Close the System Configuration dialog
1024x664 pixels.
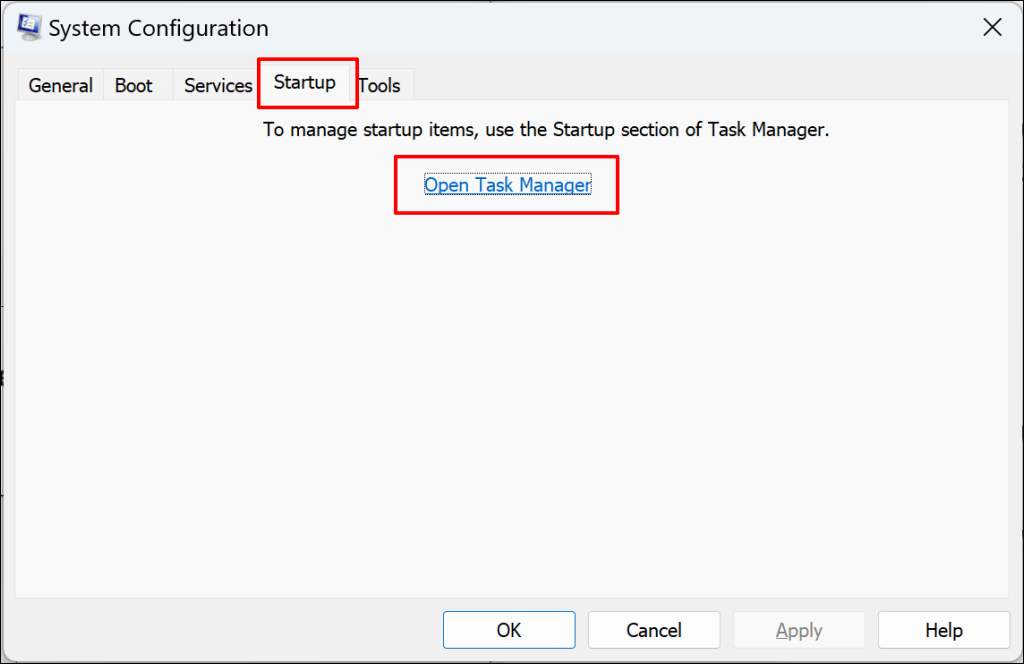tap(992, 28)
